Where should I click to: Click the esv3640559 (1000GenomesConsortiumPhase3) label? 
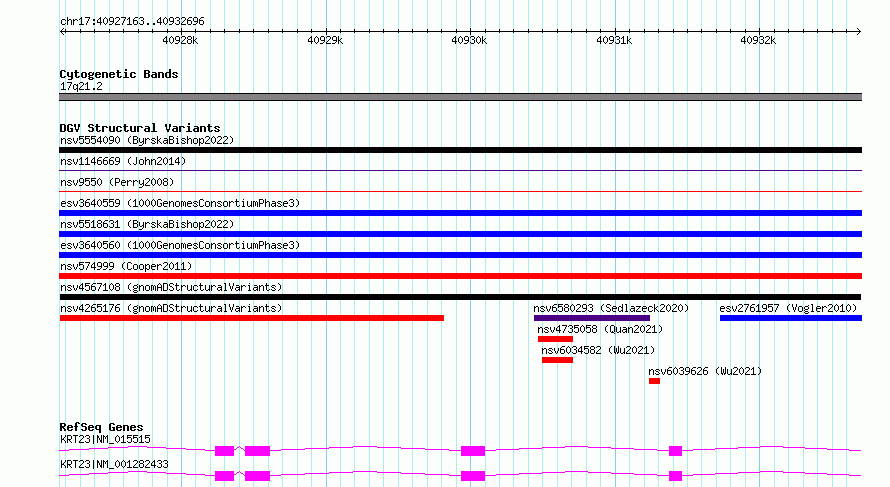pyautogui.click(x=180, y=203)
